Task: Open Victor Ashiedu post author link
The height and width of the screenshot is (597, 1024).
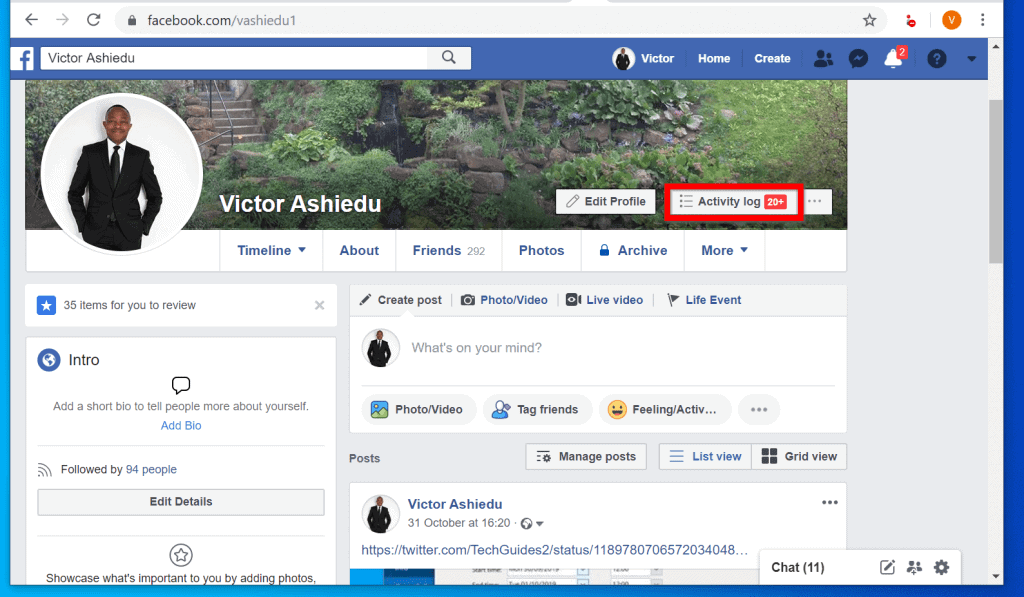Action: 455,504
